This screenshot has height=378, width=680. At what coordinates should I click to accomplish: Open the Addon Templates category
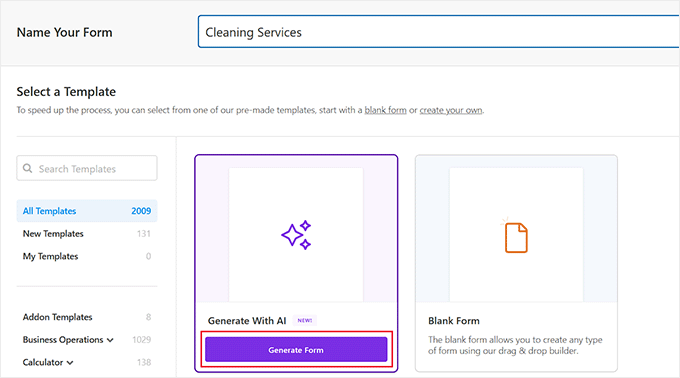coord(87,317)
